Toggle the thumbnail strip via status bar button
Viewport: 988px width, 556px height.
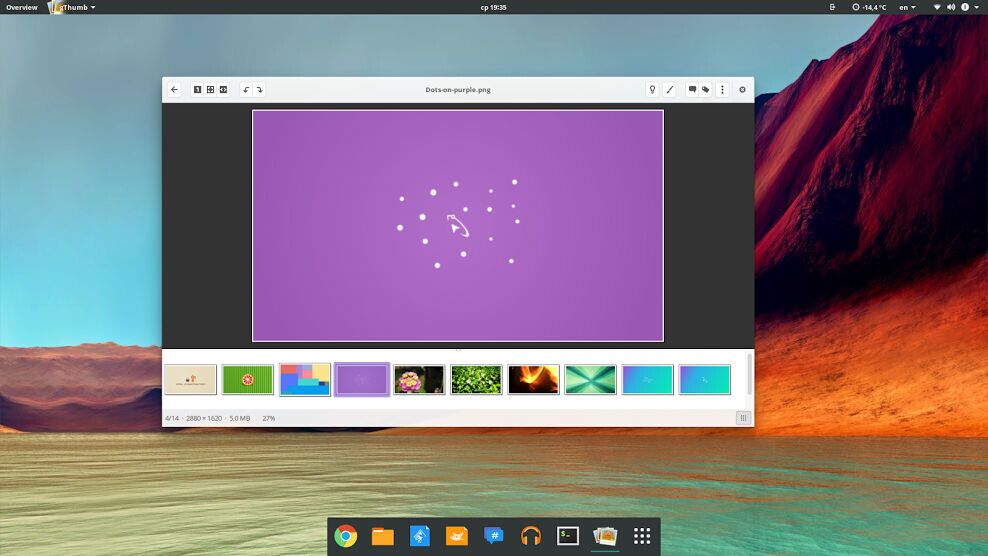pyautogui.click(x=743, y=418)
